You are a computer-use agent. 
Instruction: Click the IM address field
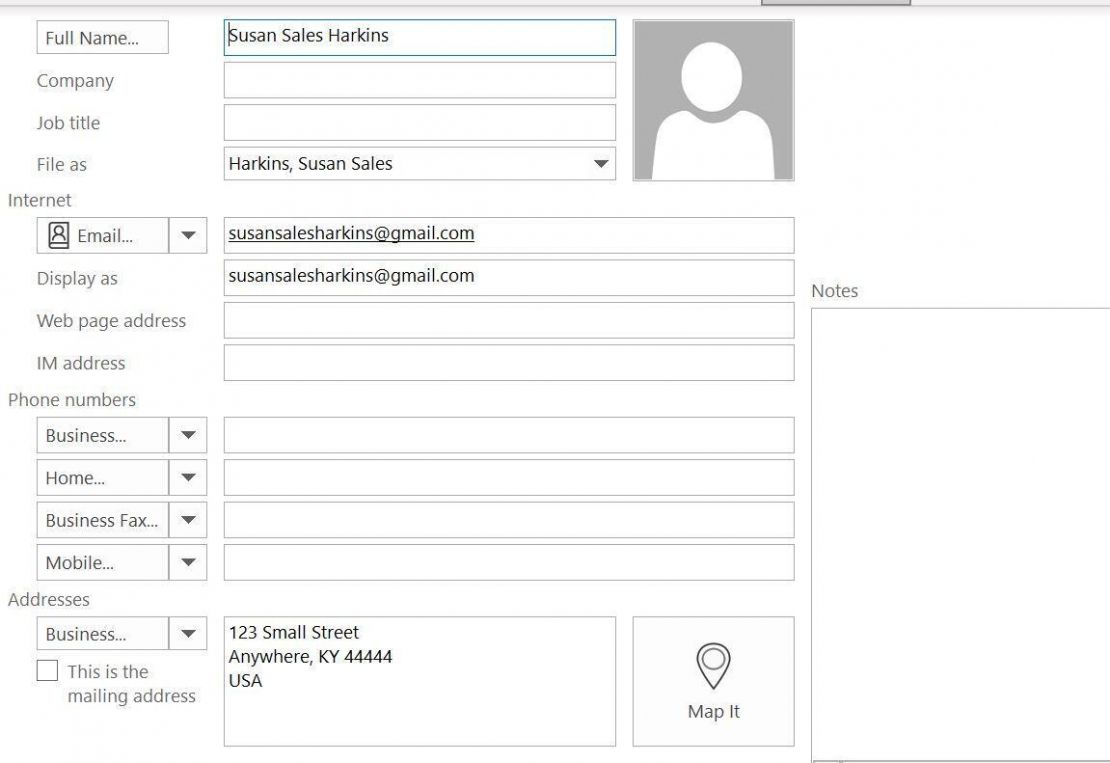508,363
